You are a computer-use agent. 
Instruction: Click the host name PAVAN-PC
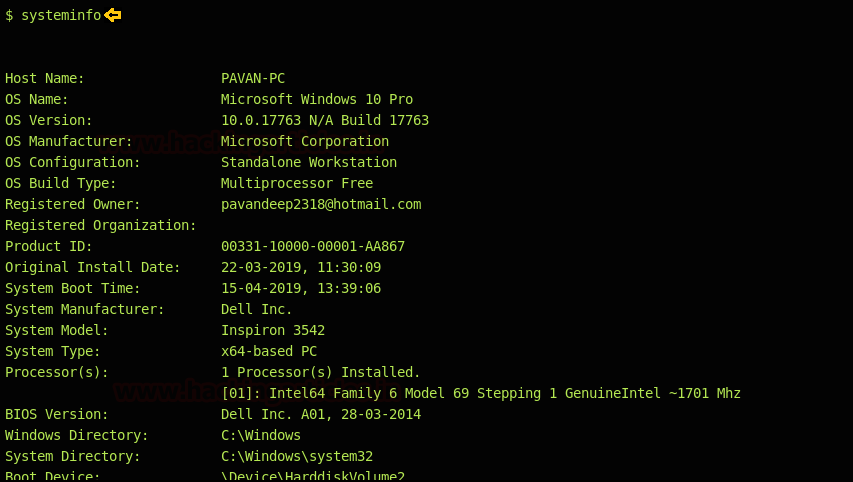click(x=253, y=78)
